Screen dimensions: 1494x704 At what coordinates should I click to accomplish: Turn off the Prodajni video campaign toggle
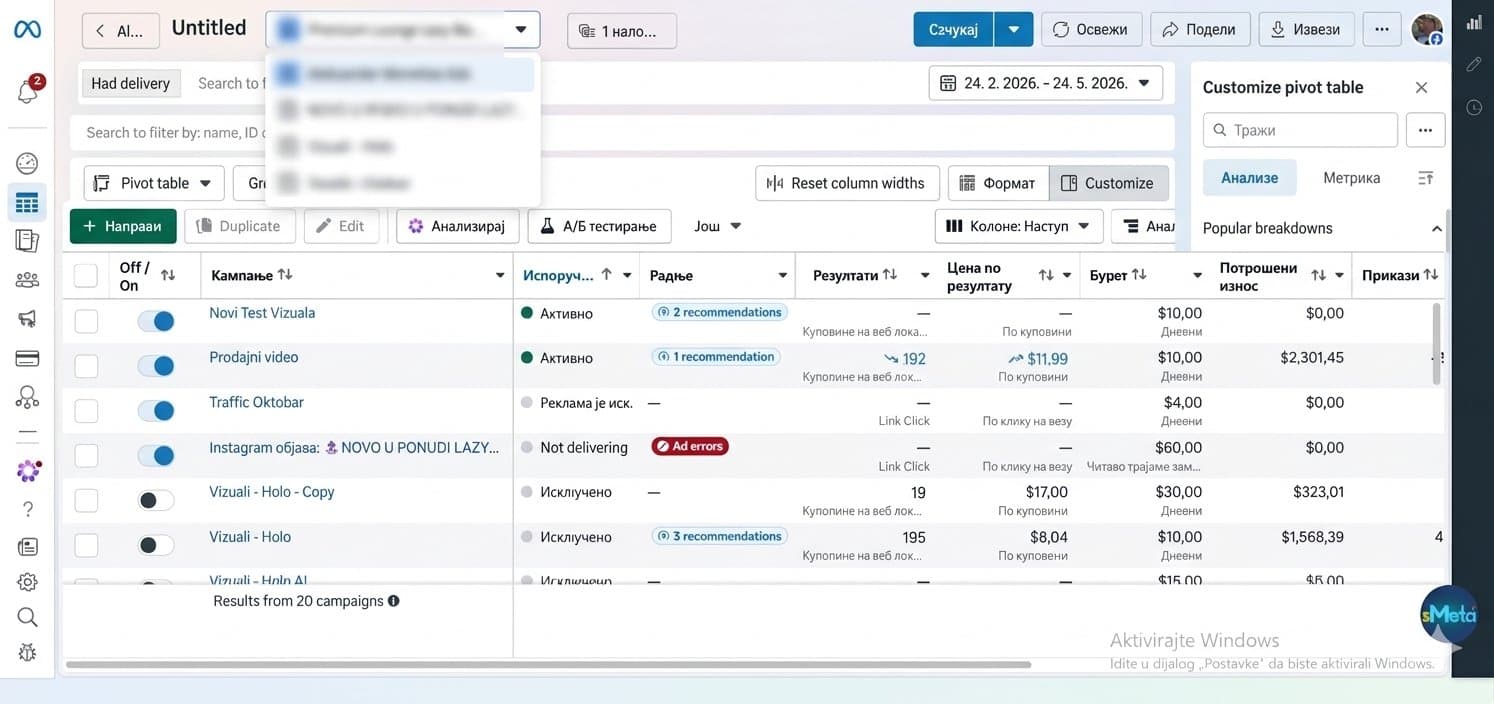pyautogui.click(x=156, y=366)
